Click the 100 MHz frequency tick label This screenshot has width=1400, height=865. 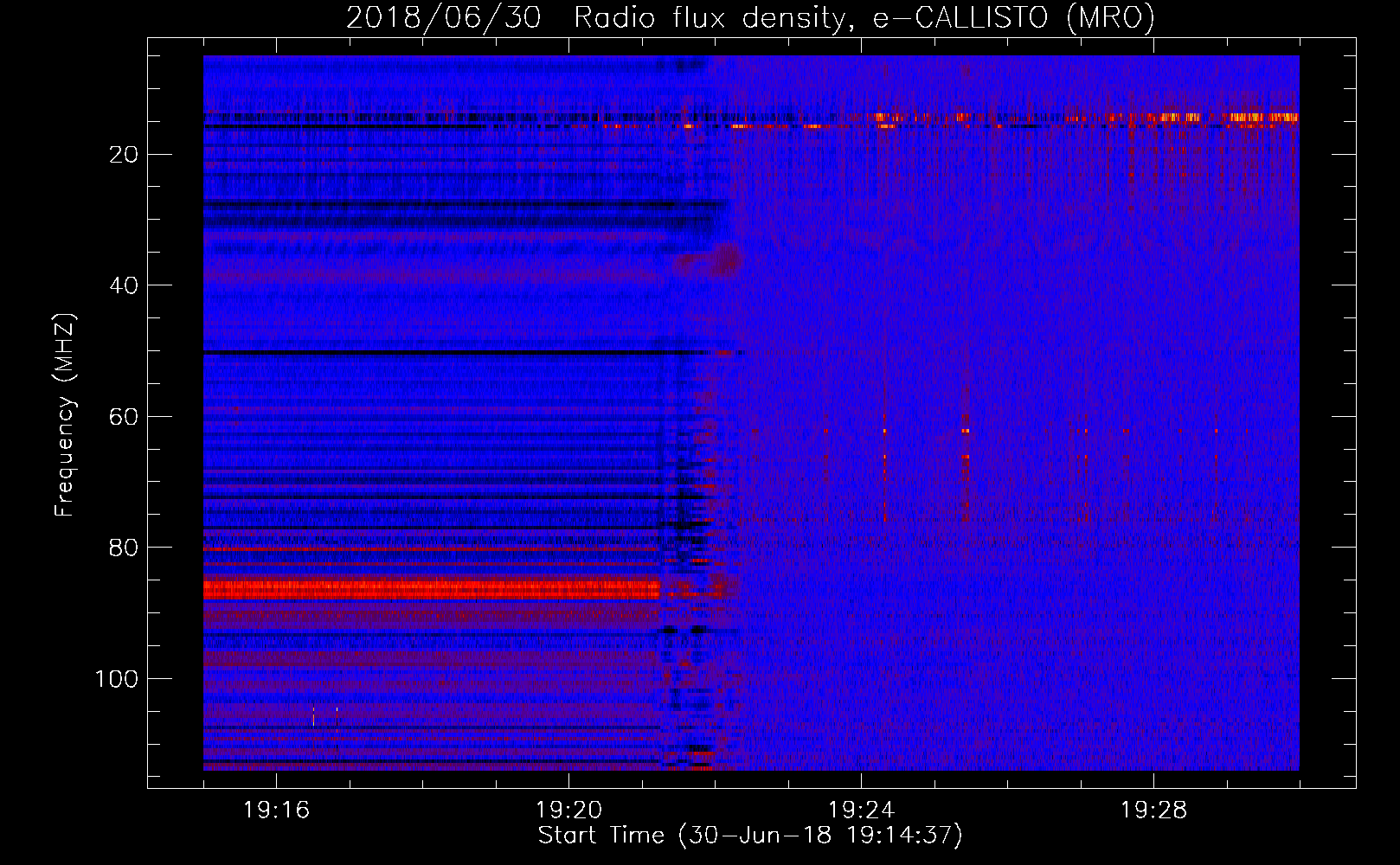click(117, 679)
